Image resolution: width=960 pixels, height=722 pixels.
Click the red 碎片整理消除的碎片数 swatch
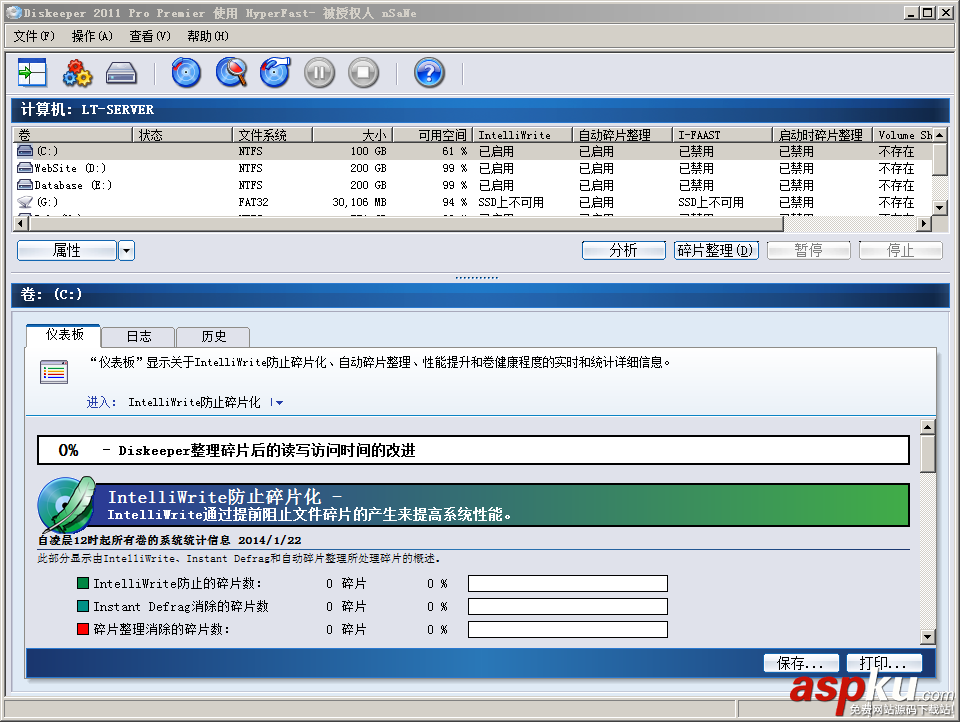[x=83, y=628]
